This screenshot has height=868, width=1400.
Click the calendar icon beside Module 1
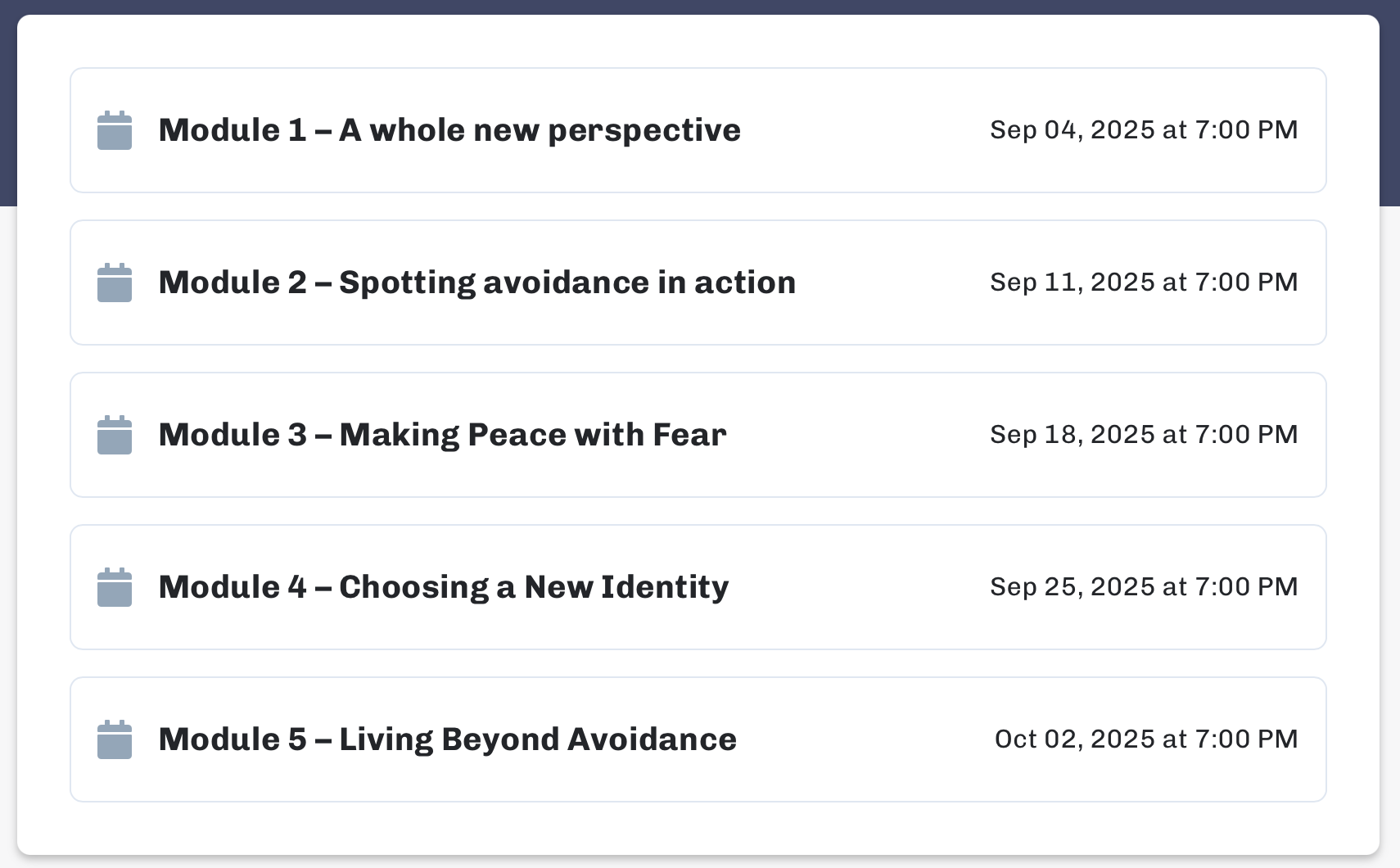115,130
